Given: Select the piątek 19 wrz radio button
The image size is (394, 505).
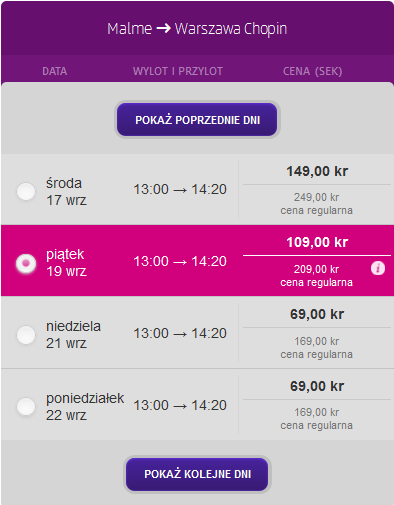Looking at the screenshot, I should pos(26,263).
